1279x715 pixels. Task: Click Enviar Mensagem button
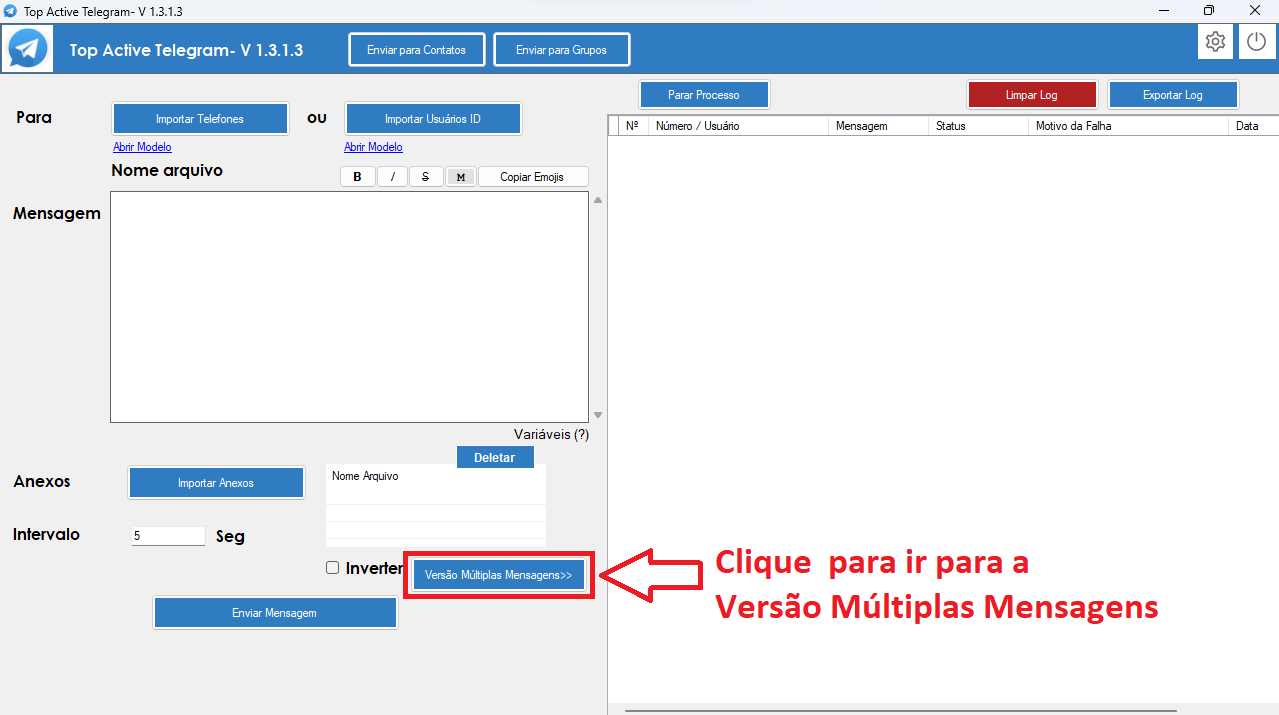tap(274, 613)
